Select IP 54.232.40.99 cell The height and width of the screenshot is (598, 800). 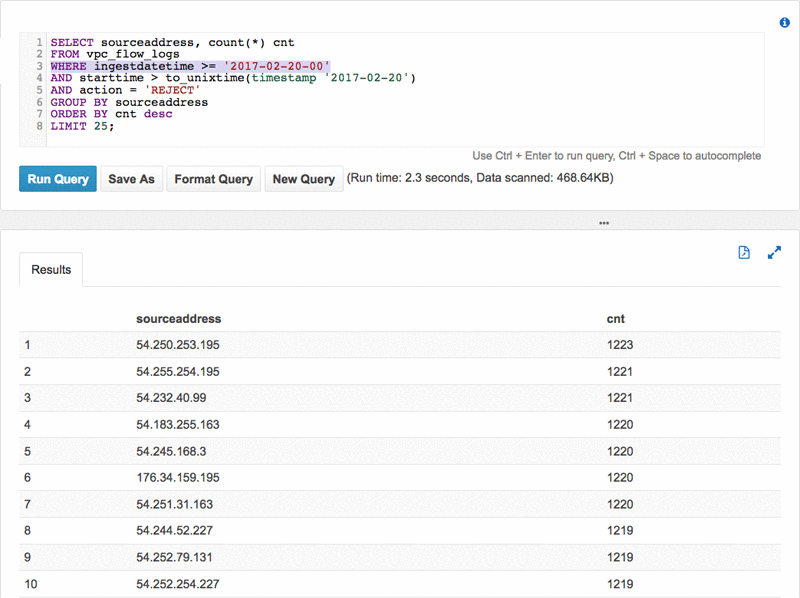(x=171, y=398)
